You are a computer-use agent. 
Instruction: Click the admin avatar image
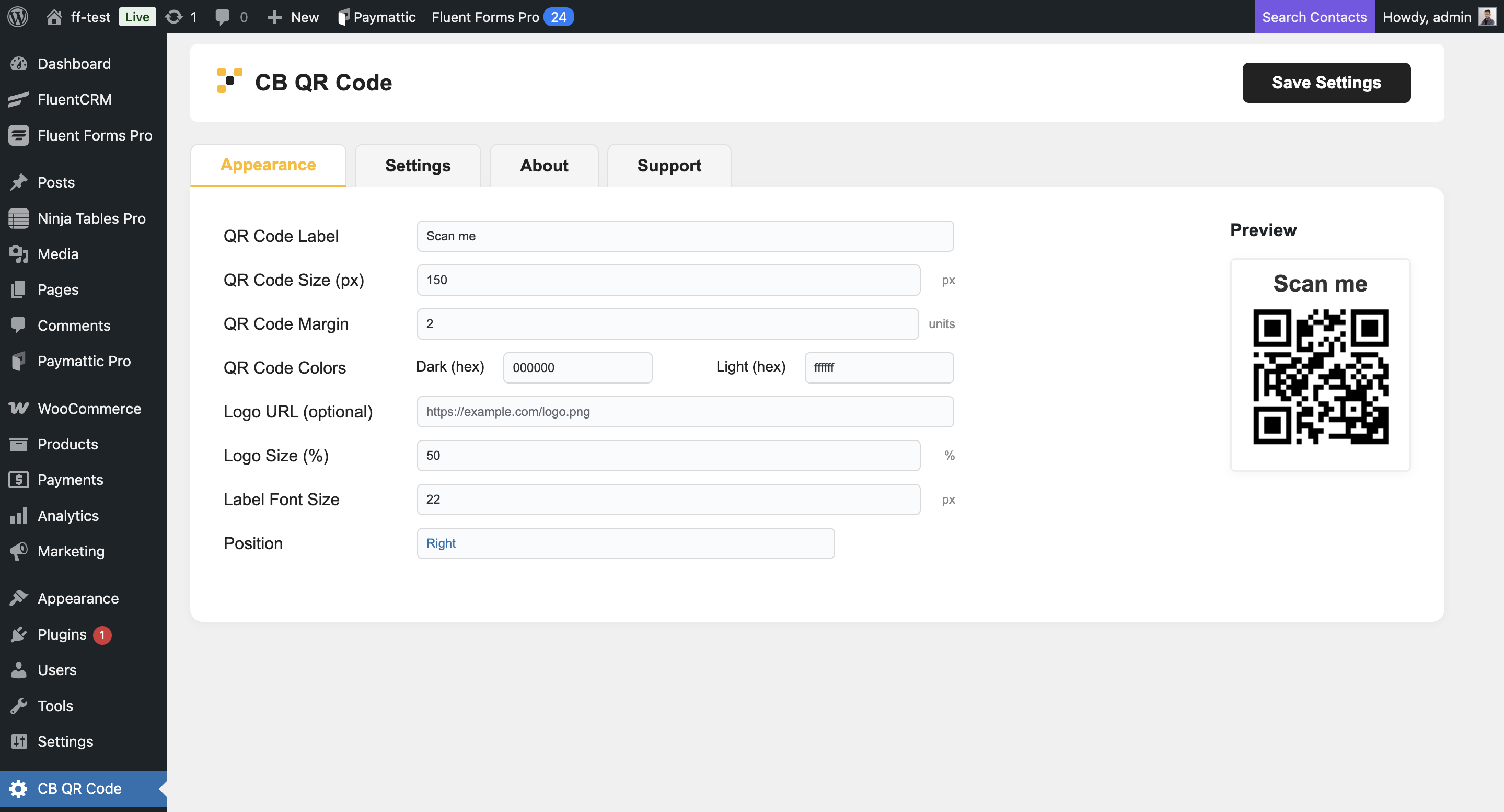1486,16
